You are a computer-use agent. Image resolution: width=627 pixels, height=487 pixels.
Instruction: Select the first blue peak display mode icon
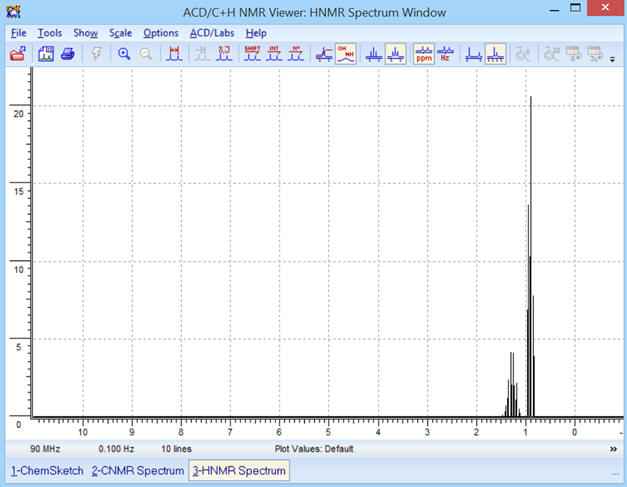pos(373,54)
